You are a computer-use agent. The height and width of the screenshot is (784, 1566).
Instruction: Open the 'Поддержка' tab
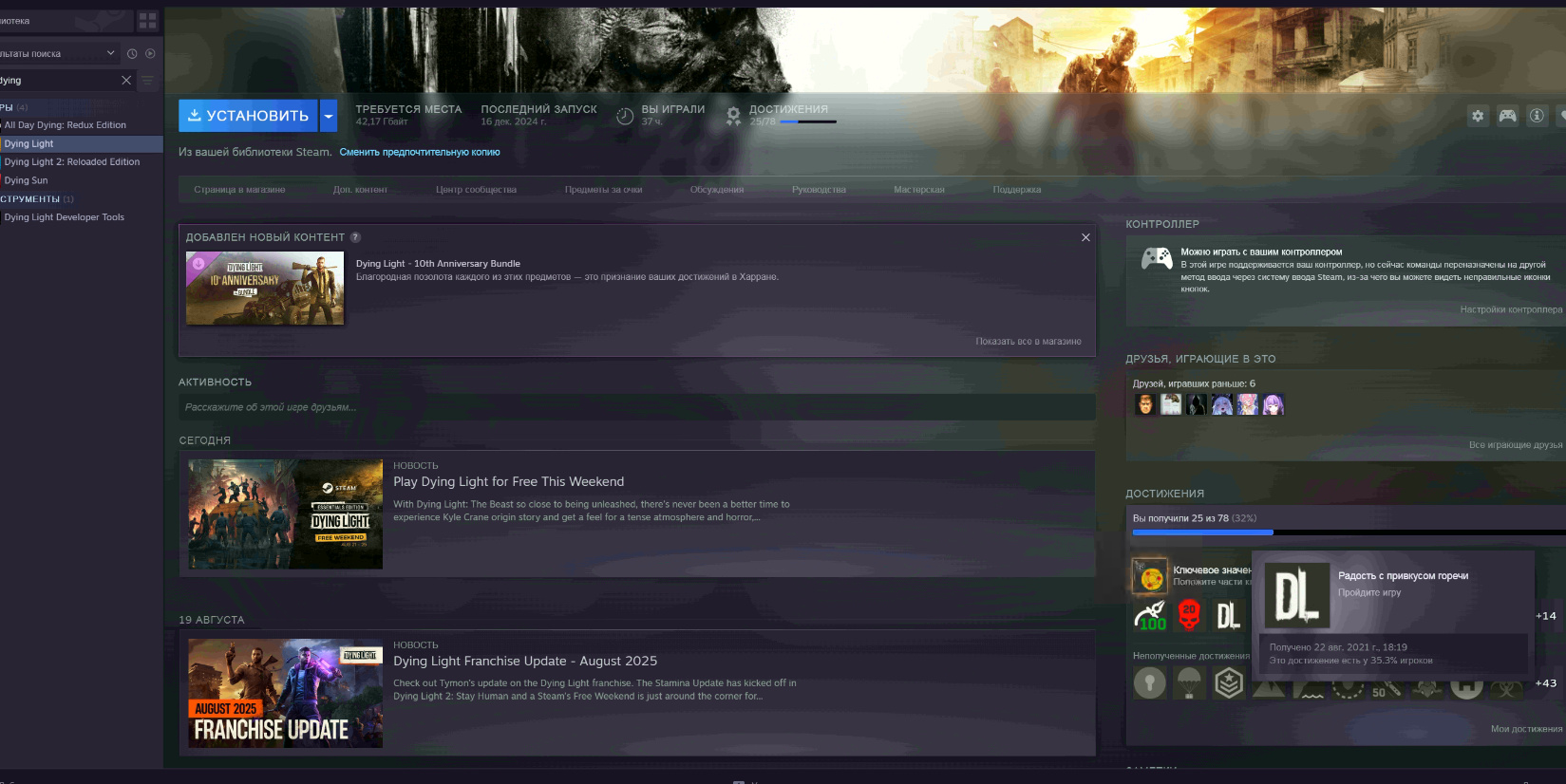click(1017, 190)
